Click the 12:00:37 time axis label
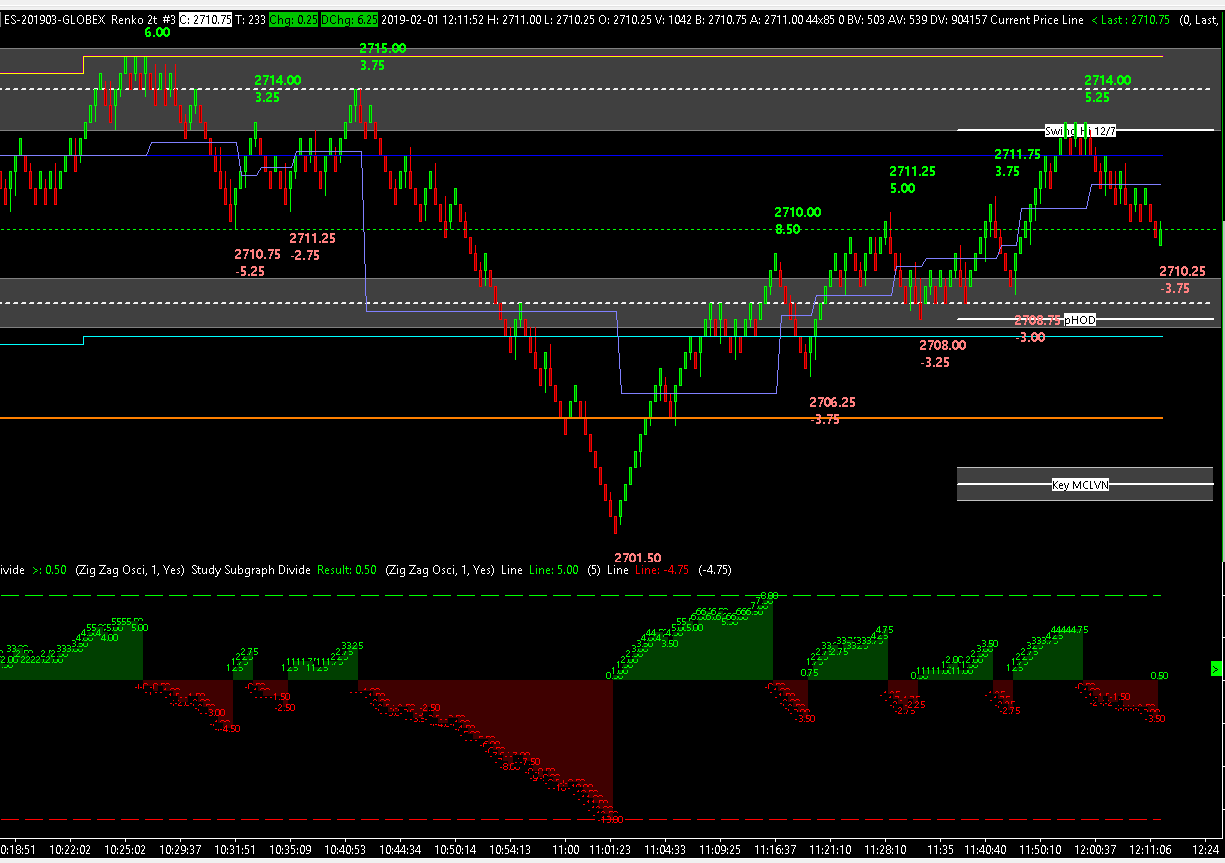Screen dimensions: 1225x863 point(1096,848)
